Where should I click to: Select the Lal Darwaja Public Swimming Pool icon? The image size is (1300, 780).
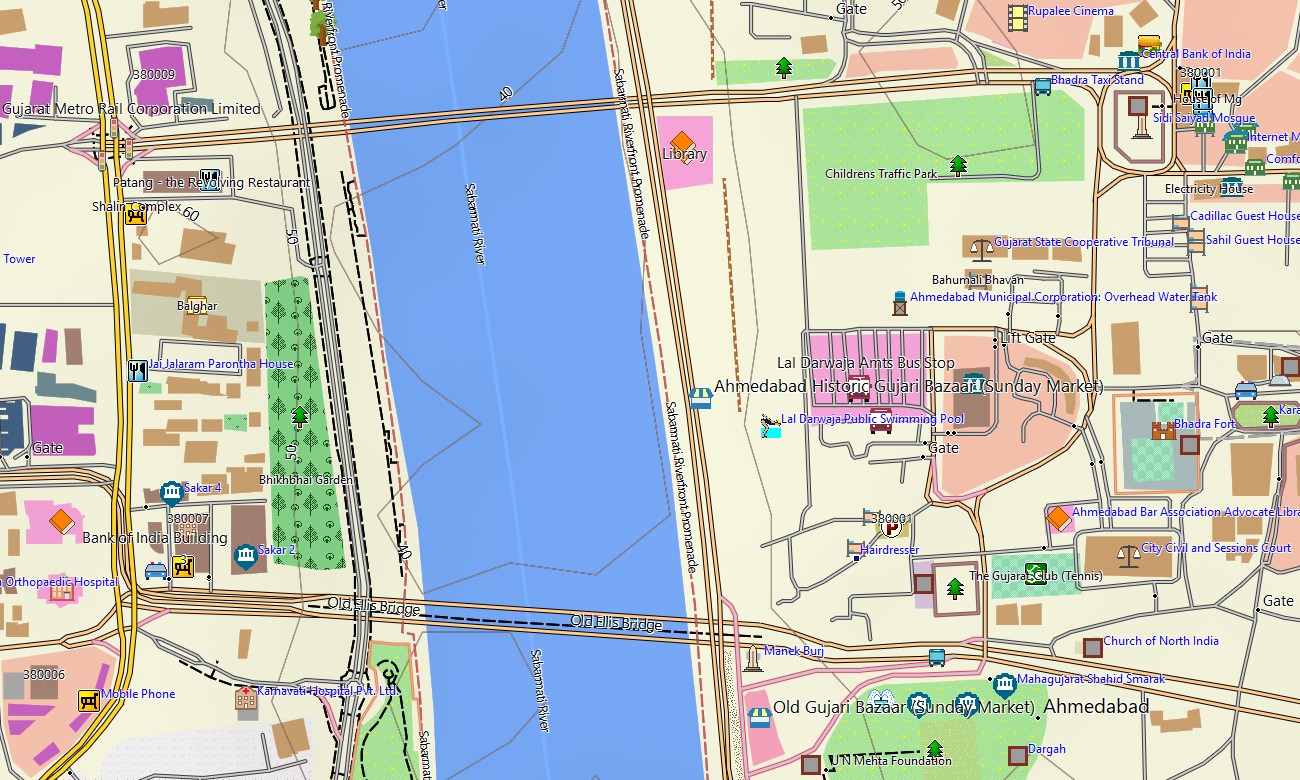[770, 427]
